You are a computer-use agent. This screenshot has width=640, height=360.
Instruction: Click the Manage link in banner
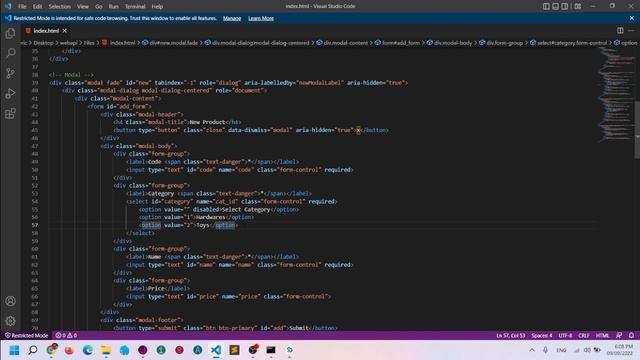tap(232, 18)
